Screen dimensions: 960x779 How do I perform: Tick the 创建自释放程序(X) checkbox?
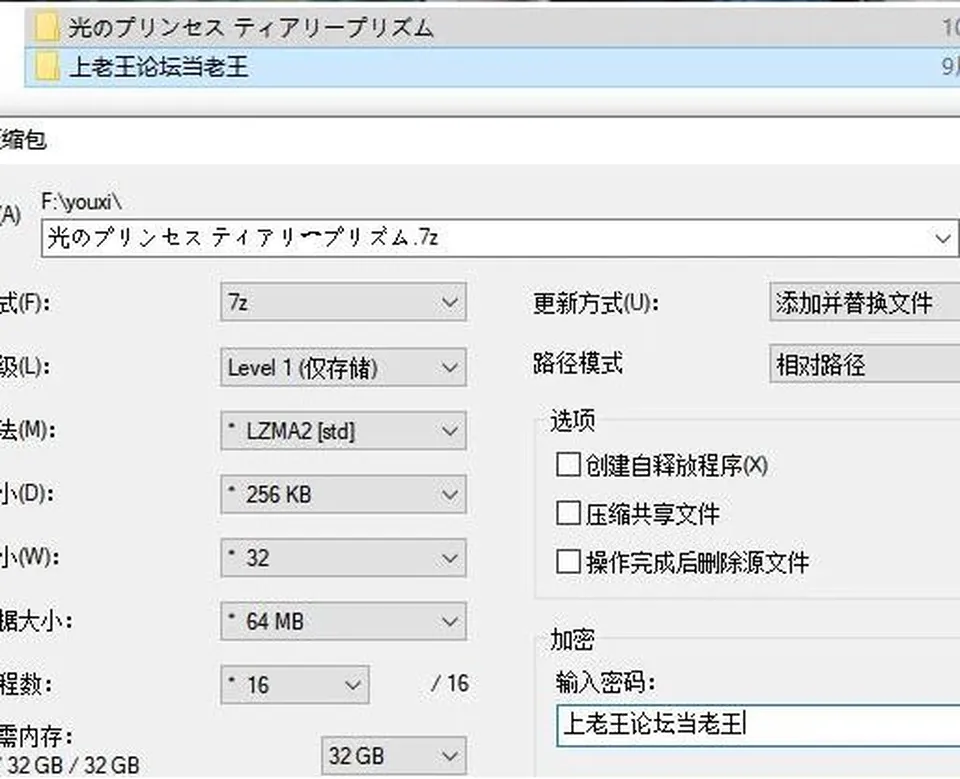(x=568, y=464)
